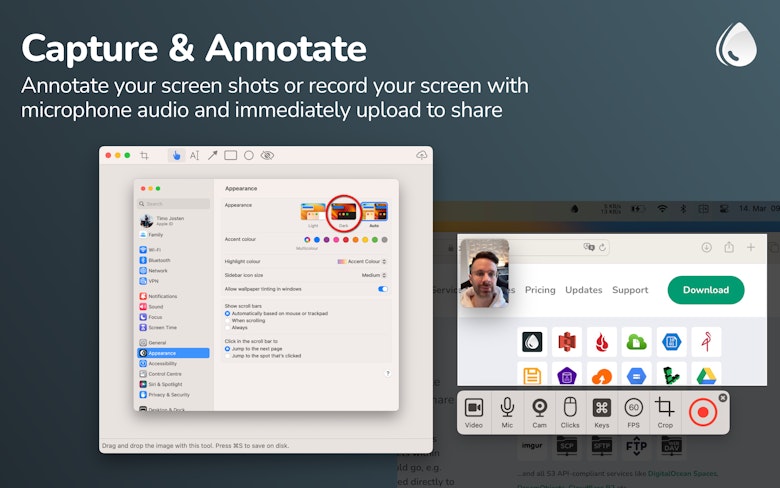This screenshot has width=780, height=488.
Task: Open Sidebar icon size Medium dropdown
Action: (x=374, y=275)
